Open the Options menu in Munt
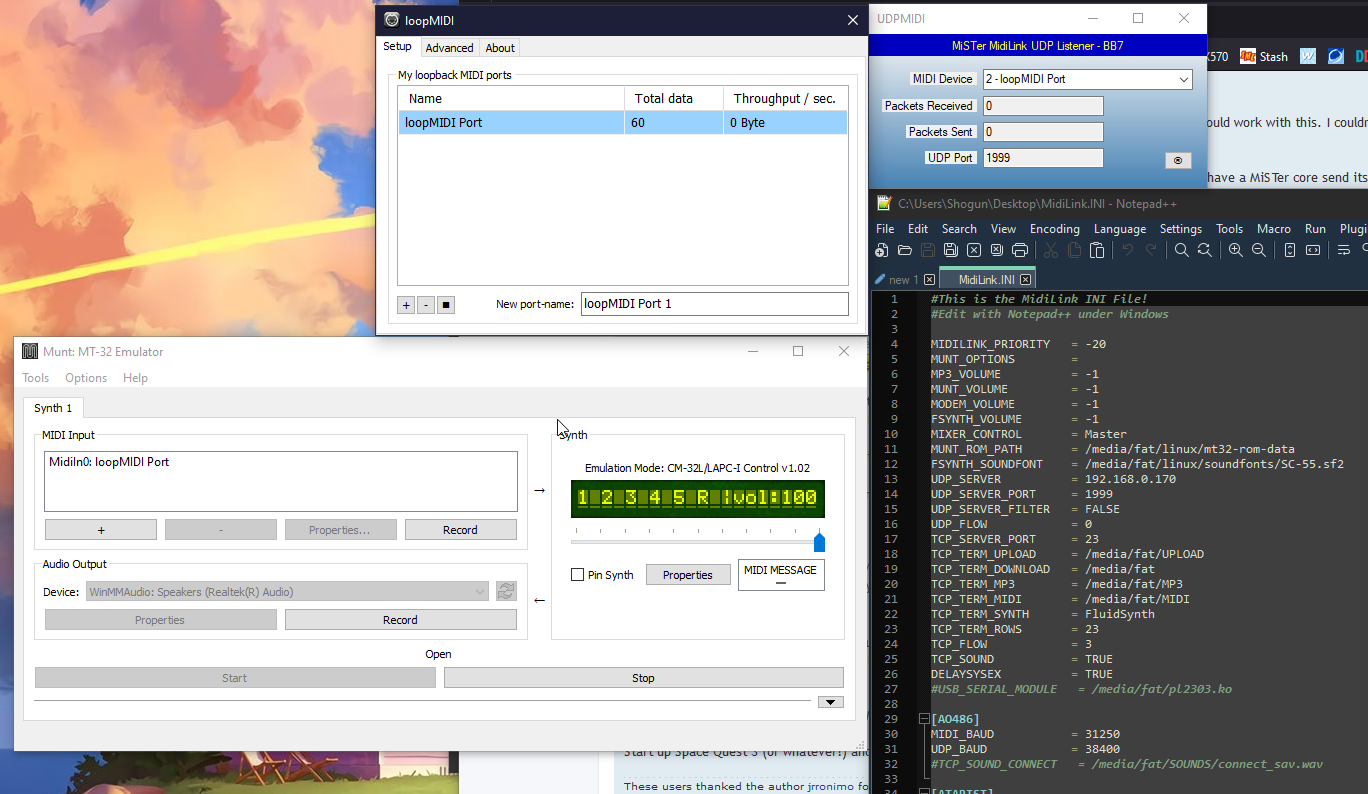Viewport: 1368px width, 794px height. point(86,378)
